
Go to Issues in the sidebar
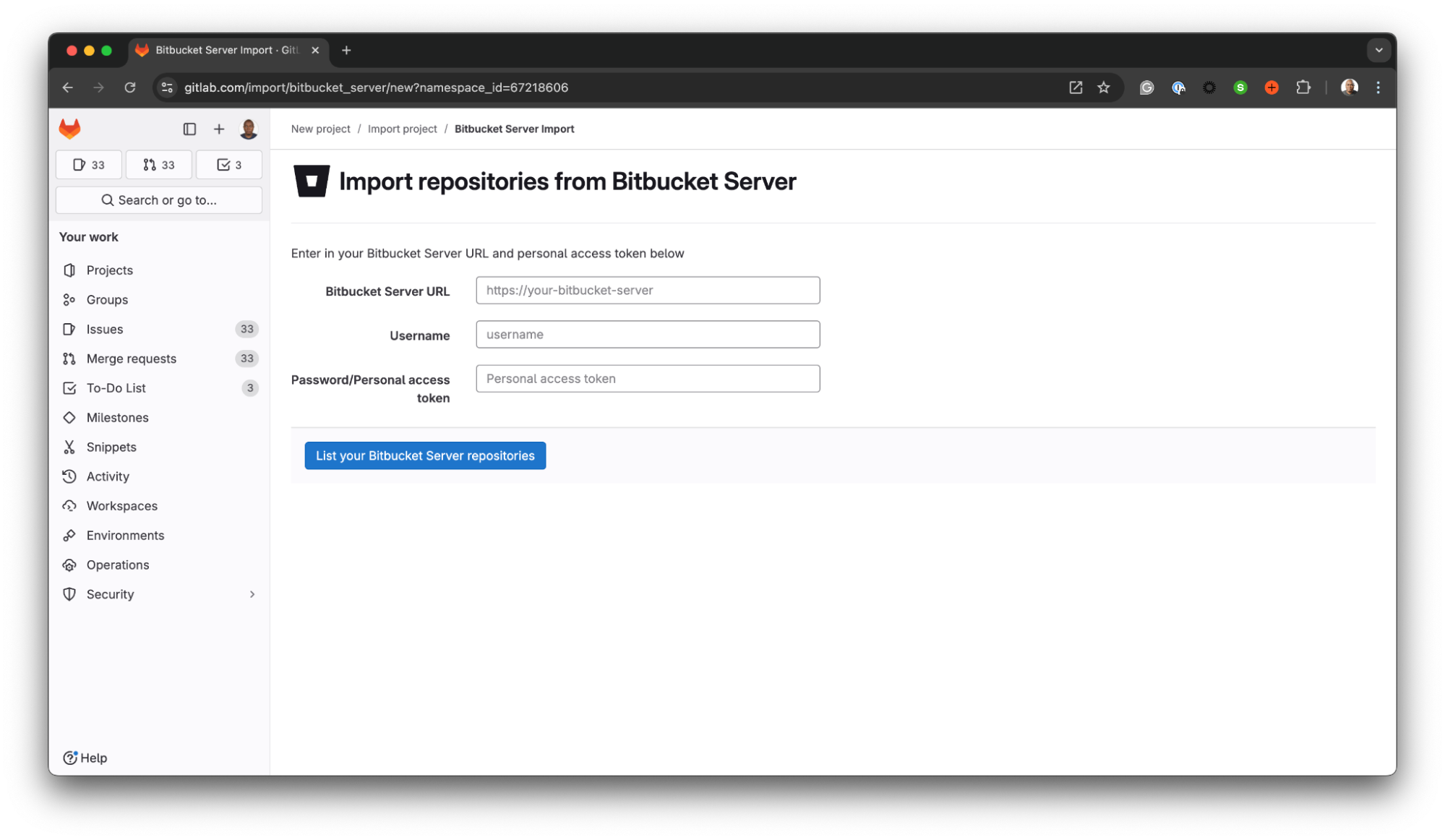click(159, 330)
